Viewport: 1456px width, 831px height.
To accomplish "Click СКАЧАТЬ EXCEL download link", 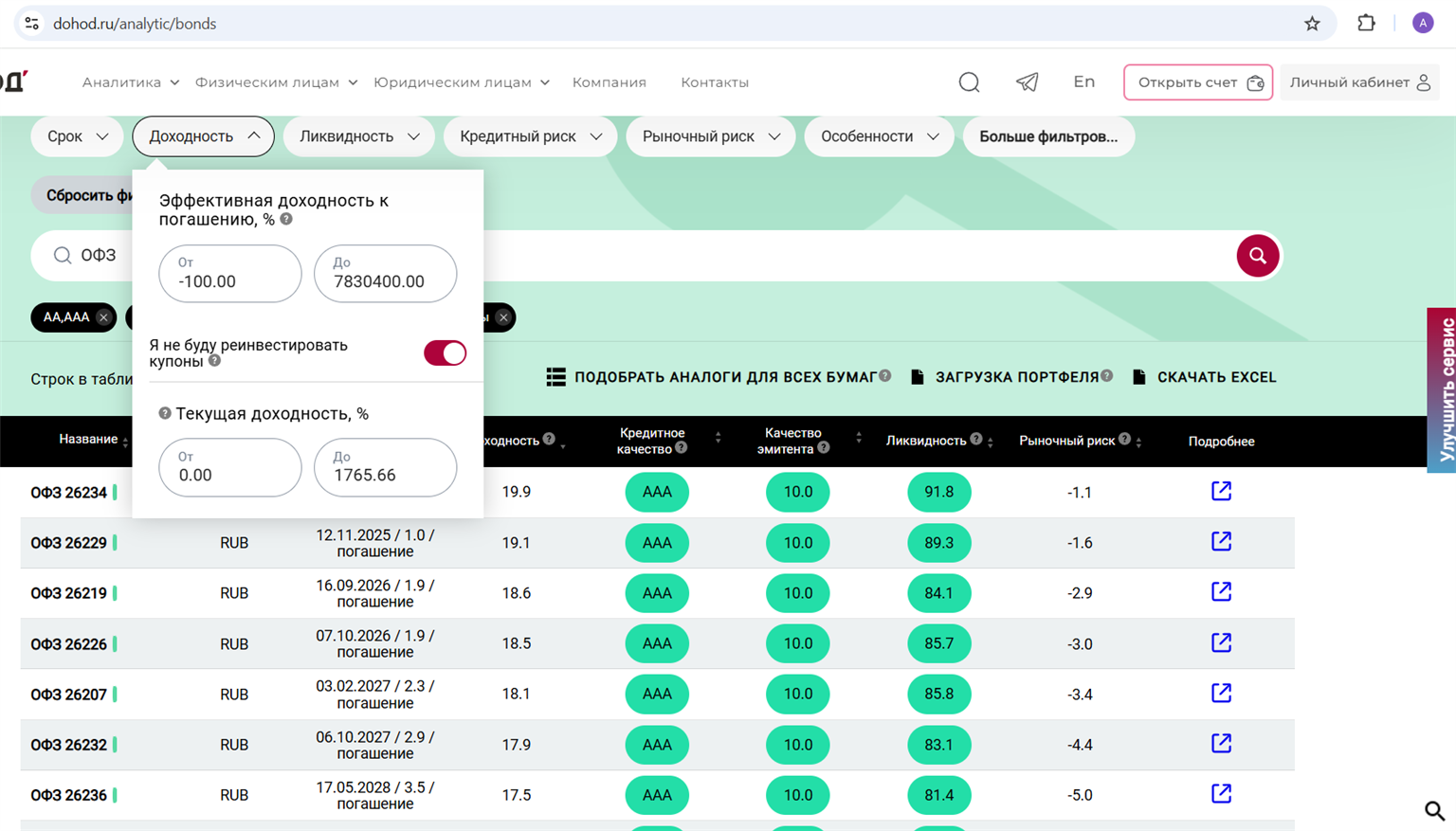I will click(1204, 377).
